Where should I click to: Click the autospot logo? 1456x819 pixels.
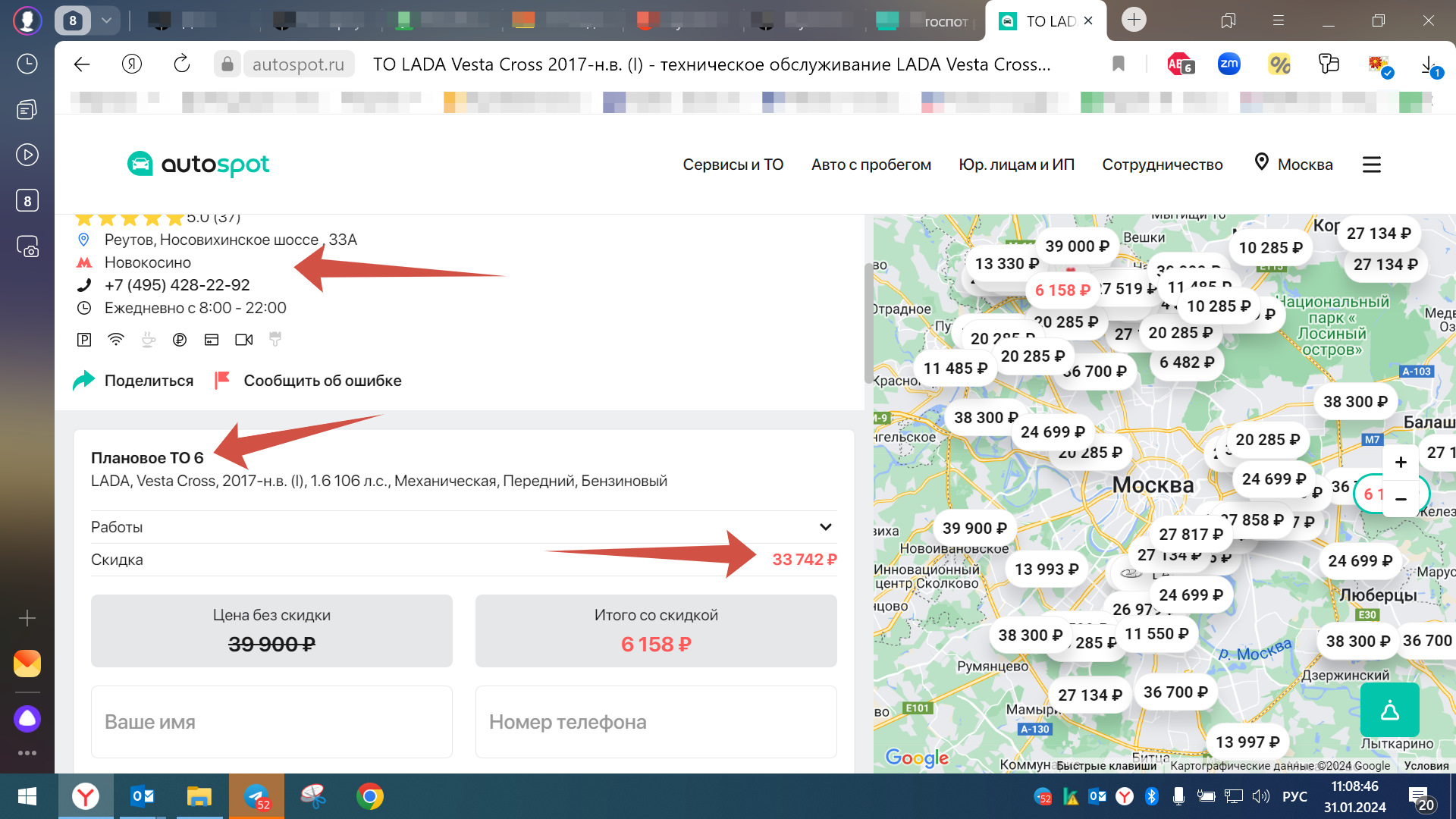[198, 164]
